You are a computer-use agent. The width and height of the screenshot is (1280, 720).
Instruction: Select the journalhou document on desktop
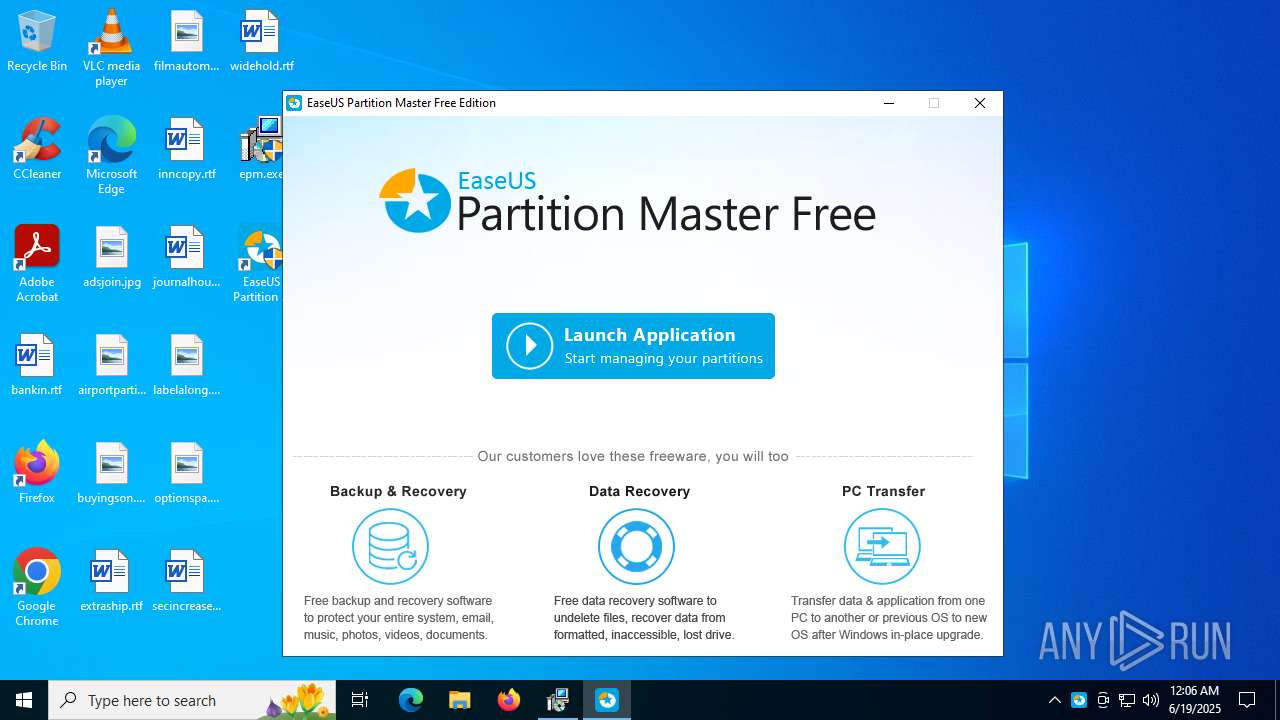click(x=186, y=258)
